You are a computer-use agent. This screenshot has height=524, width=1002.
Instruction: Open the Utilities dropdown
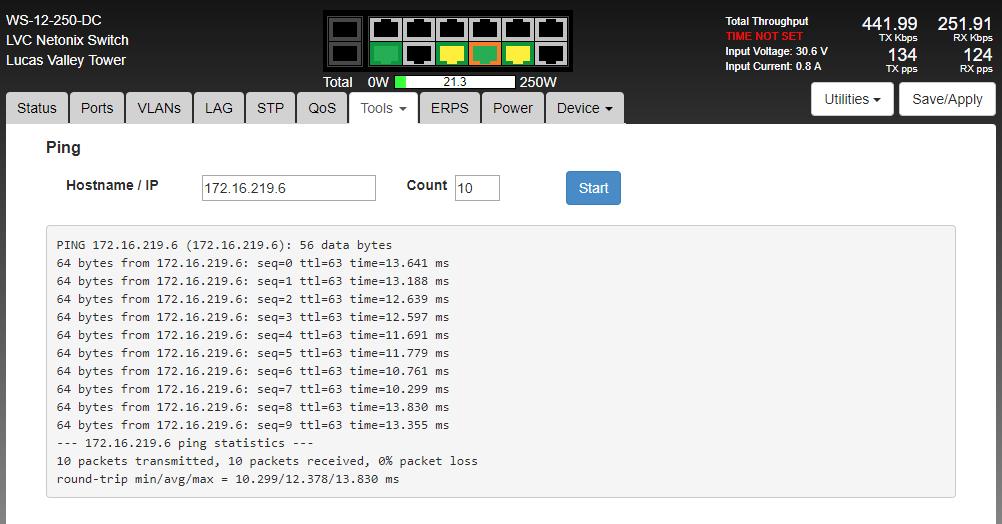click(x=851, y=100)
